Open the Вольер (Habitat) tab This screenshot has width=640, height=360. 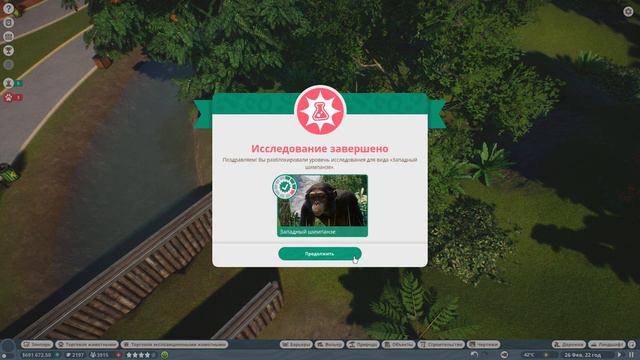tap(329, 344)
